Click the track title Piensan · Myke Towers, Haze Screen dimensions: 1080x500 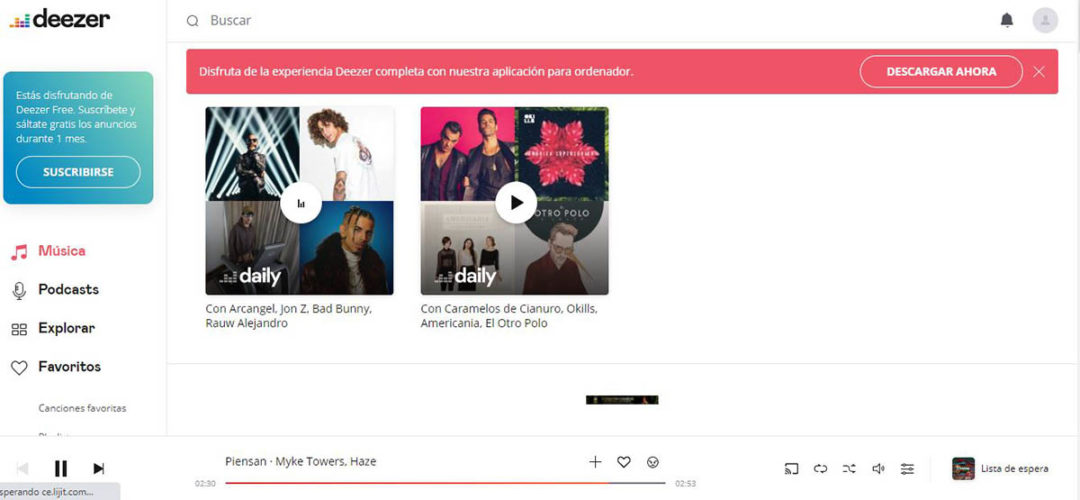300,461
